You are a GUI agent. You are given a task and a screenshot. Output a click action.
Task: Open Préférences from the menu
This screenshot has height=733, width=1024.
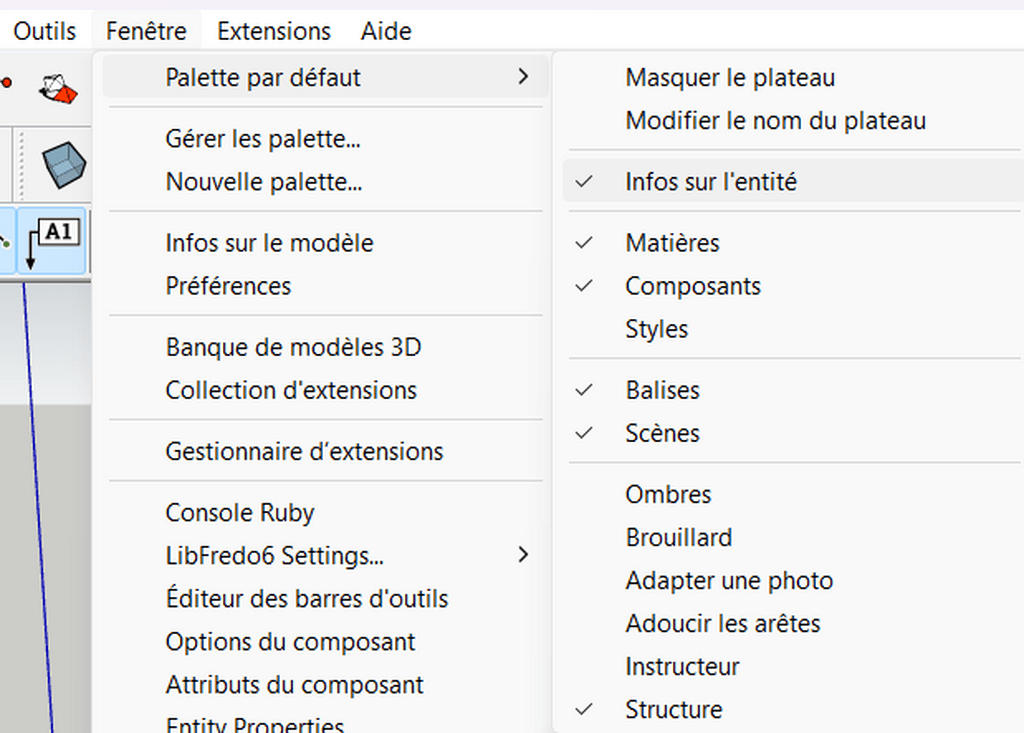coord(228,286)
